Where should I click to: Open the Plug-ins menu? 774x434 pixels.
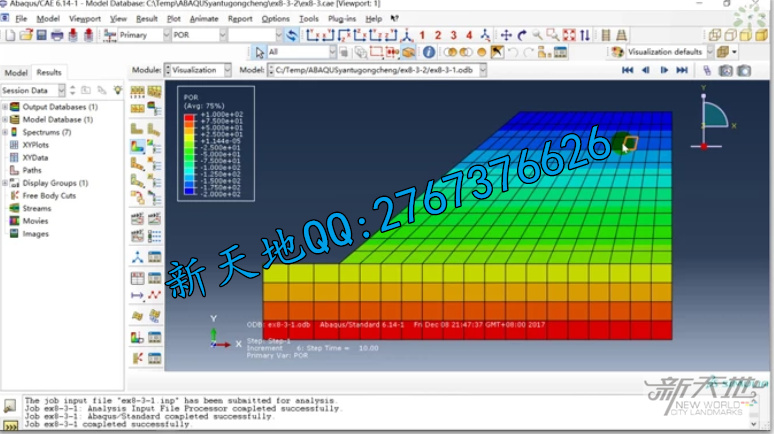pos(342,19)
